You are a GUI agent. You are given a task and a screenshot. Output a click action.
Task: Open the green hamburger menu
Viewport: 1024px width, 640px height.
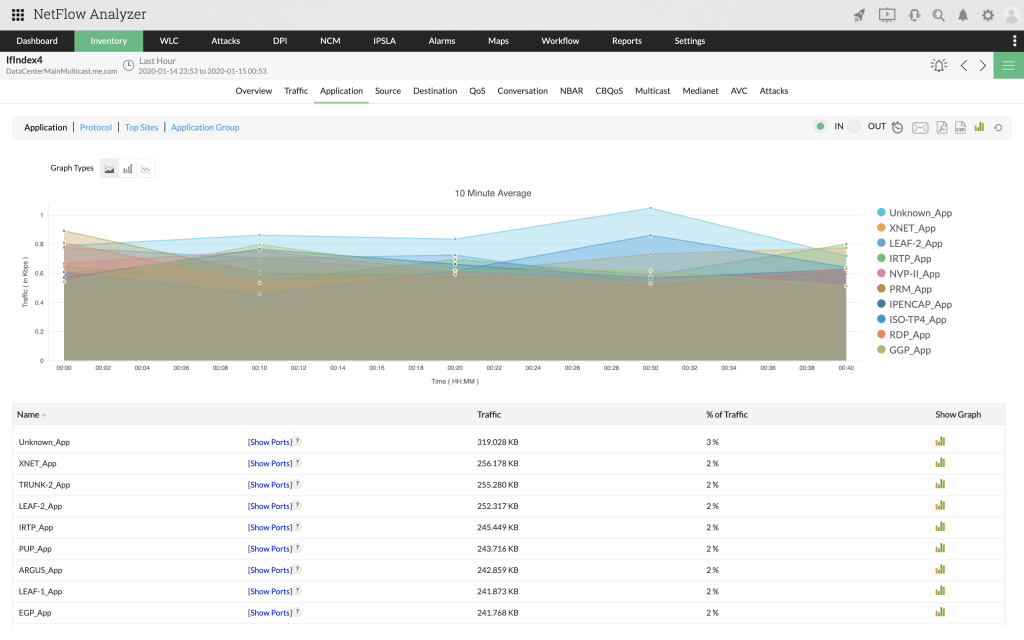1008,64
